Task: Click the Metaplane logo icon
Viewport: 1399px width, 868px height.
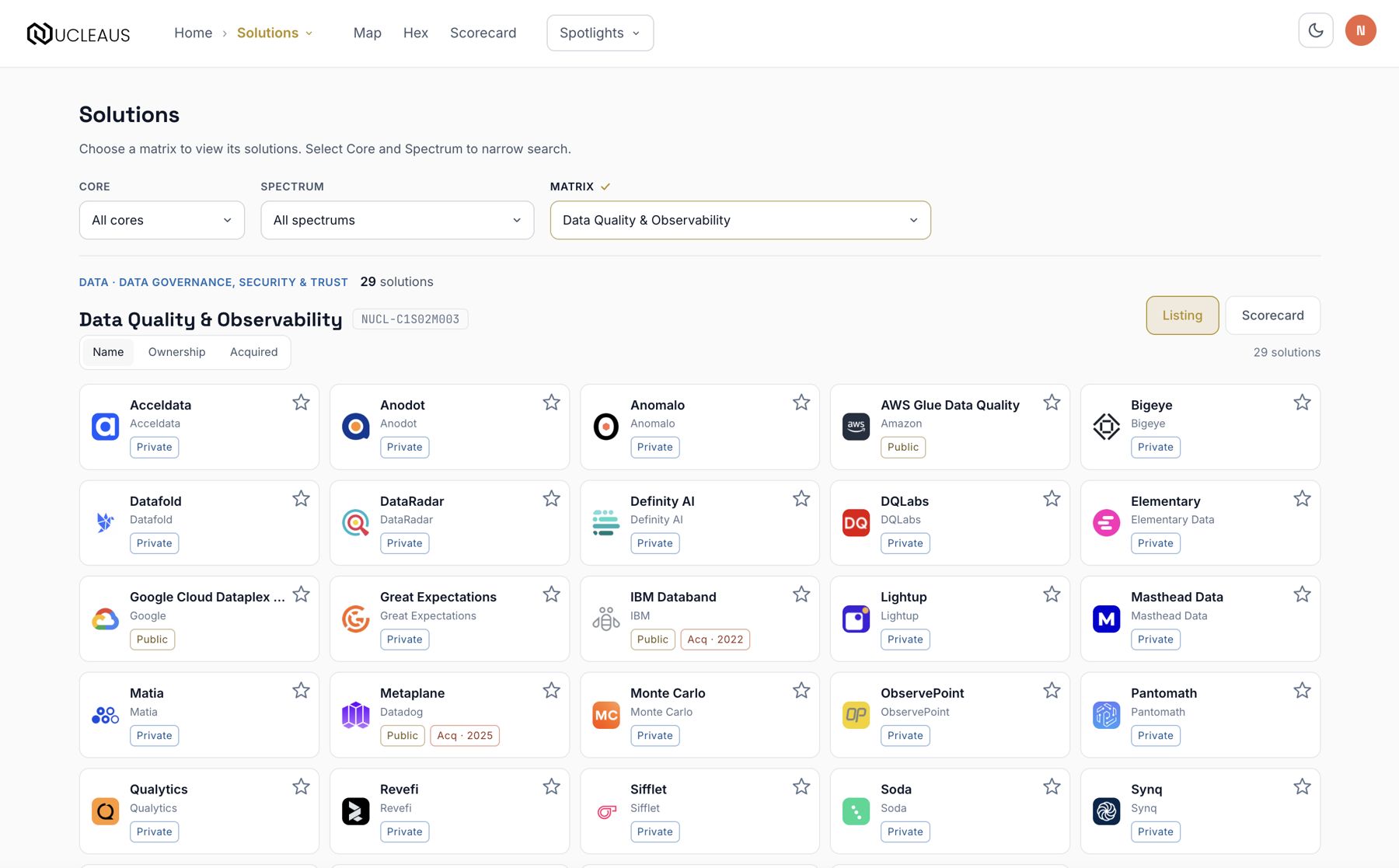Action: (x=356, y=715)
